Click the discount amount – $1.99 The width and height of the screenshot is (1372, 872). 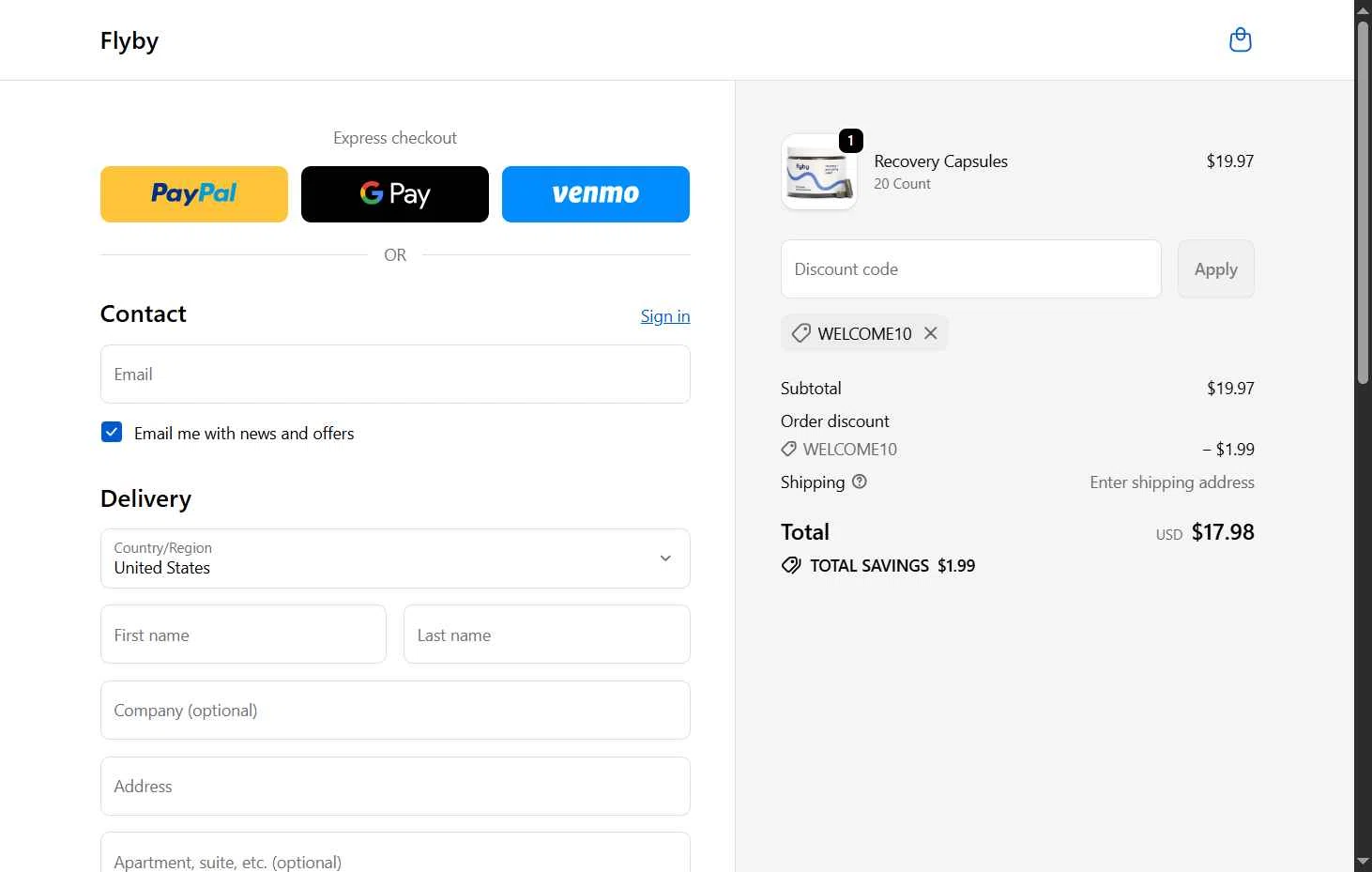pos(1228,450)
